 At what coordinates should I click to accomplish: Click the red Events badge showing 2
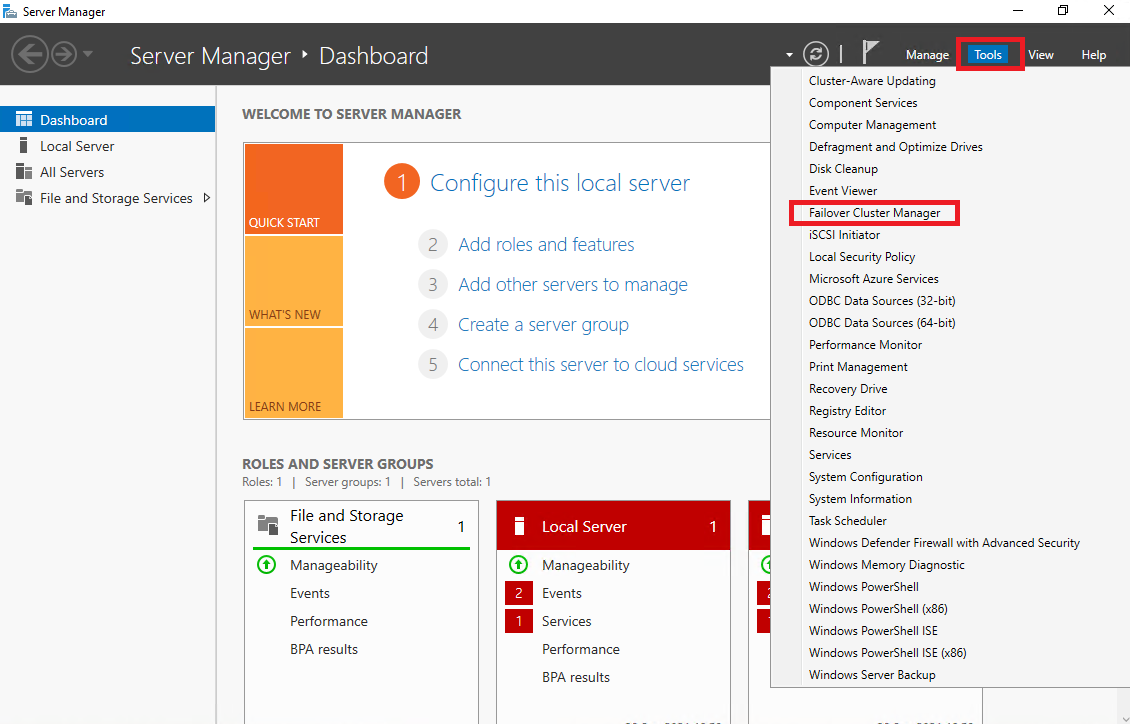(518, 592)
